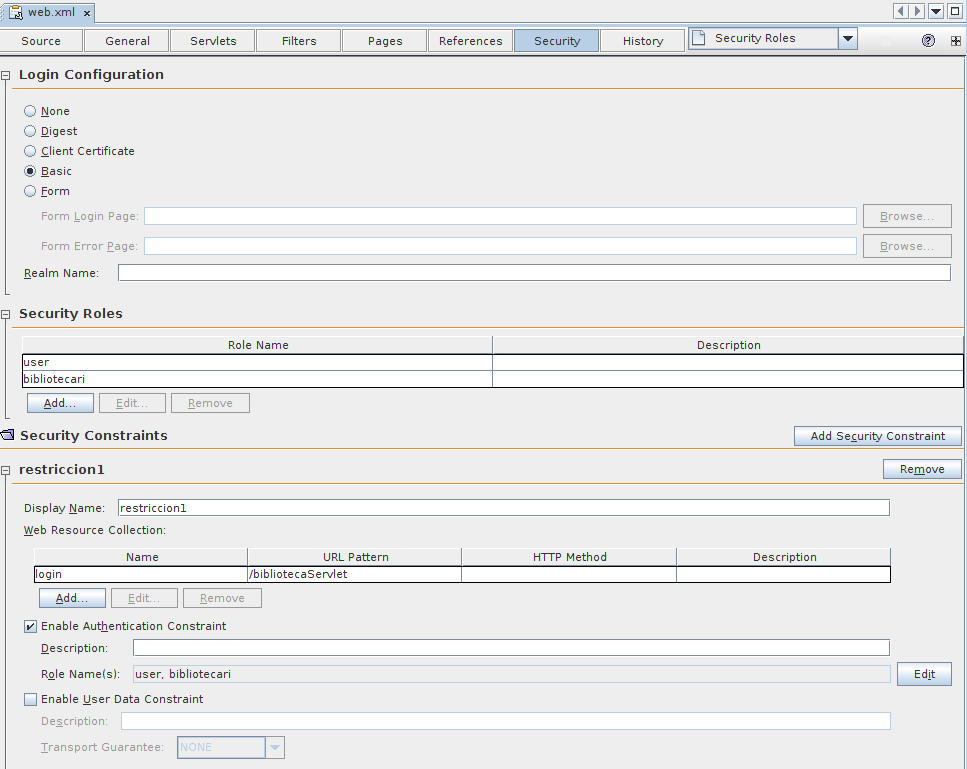This screenshot has height=769, width=967.
Task: Click the Security Constraints folder icon
Action: 7,435
